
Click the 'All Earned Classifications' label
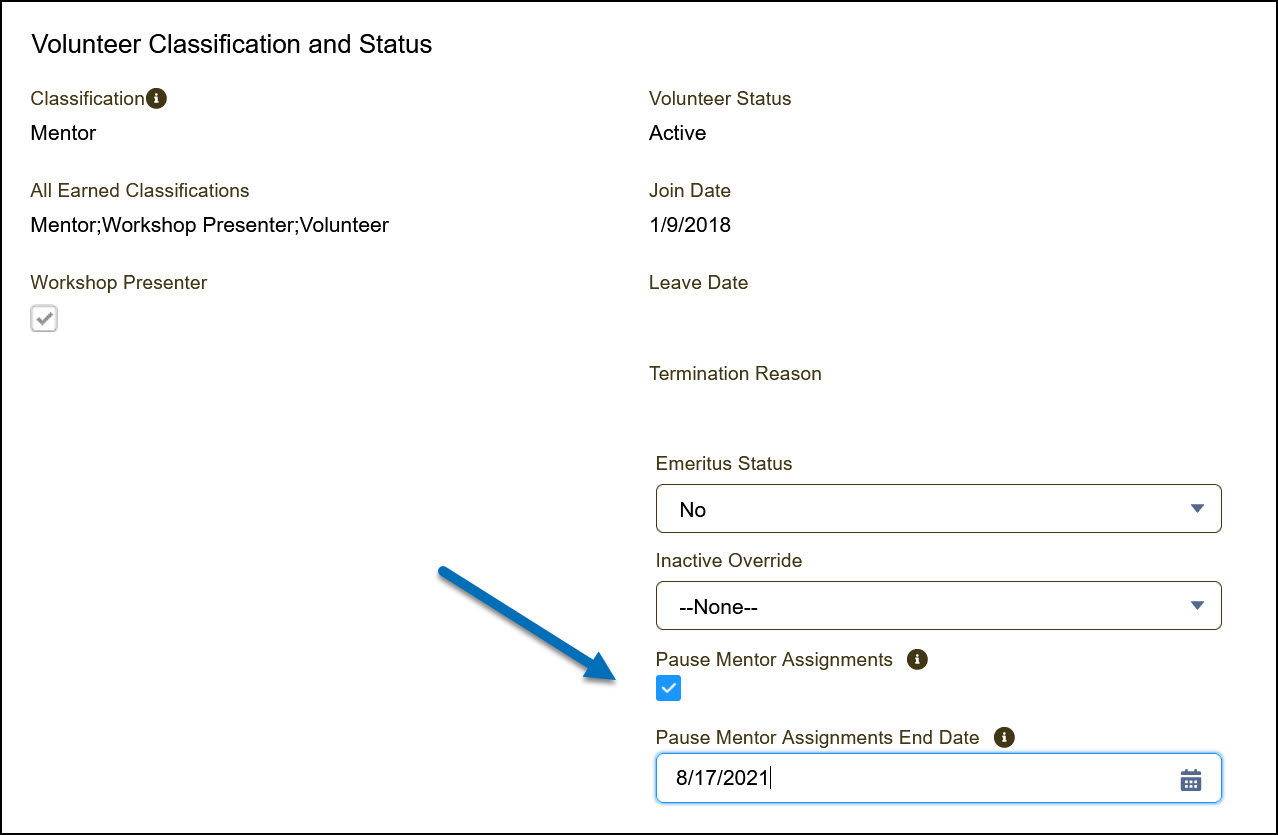point(140,190)
